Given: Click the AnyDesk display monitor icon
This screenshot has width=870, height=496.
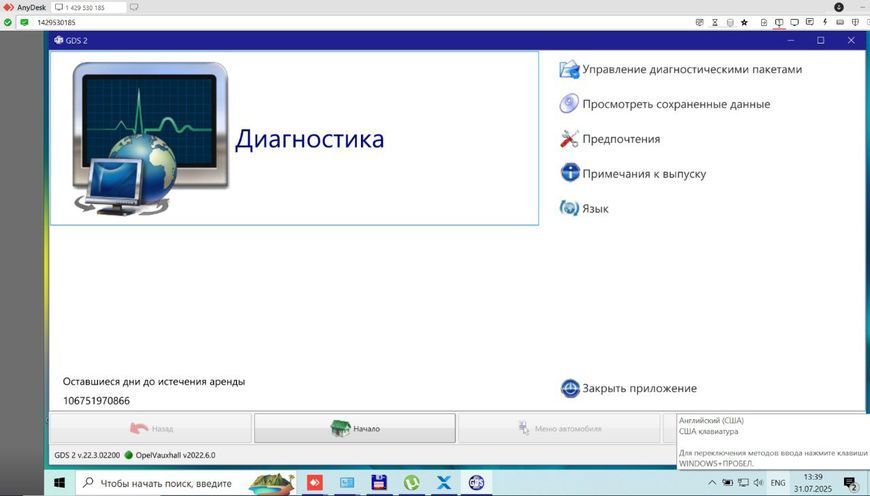Looking at the screenshot, I should click(x=795, y=22).
